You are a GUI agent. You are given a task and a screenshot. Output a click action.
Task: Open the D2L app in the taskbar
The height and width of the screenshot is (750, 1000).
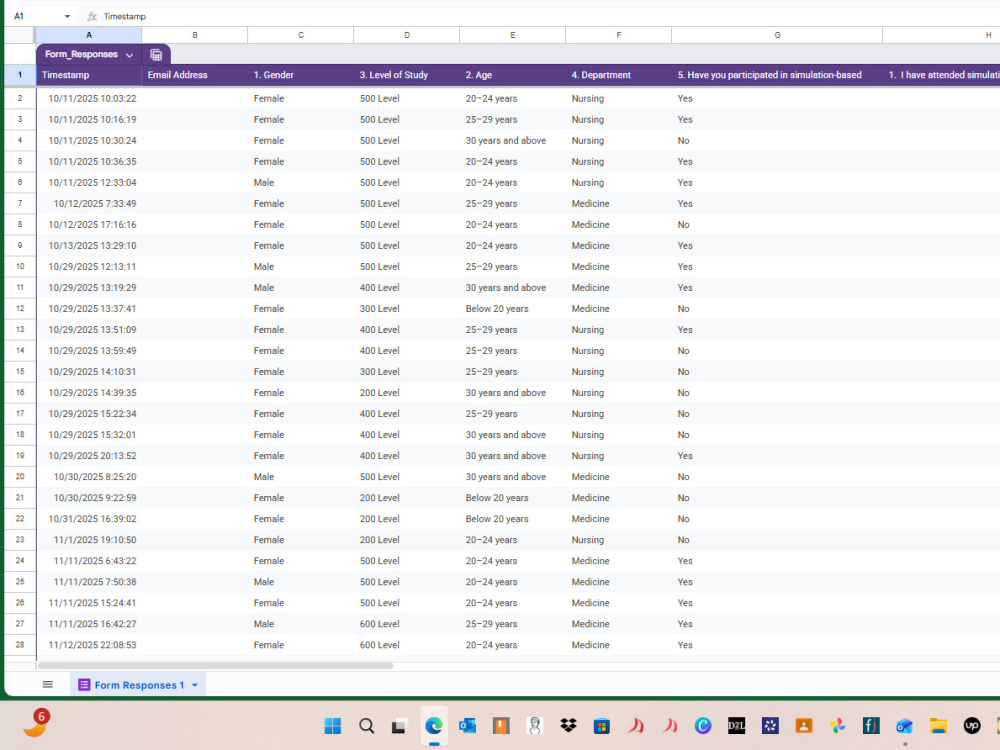[737, 726]
